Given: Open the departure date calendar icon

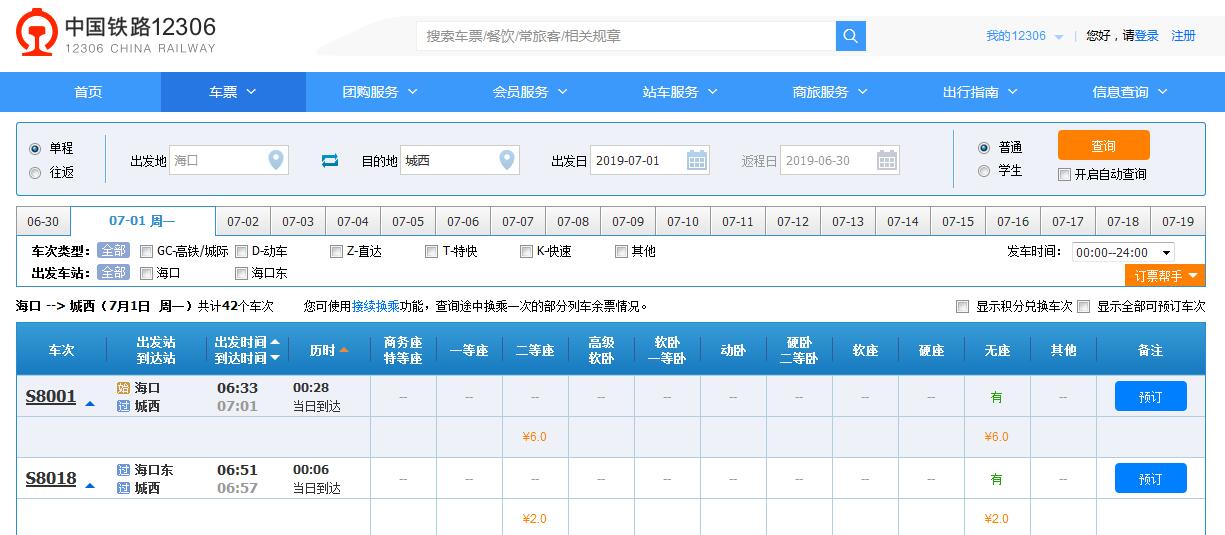Looking at the screenshot, I should tap(696, 160).
